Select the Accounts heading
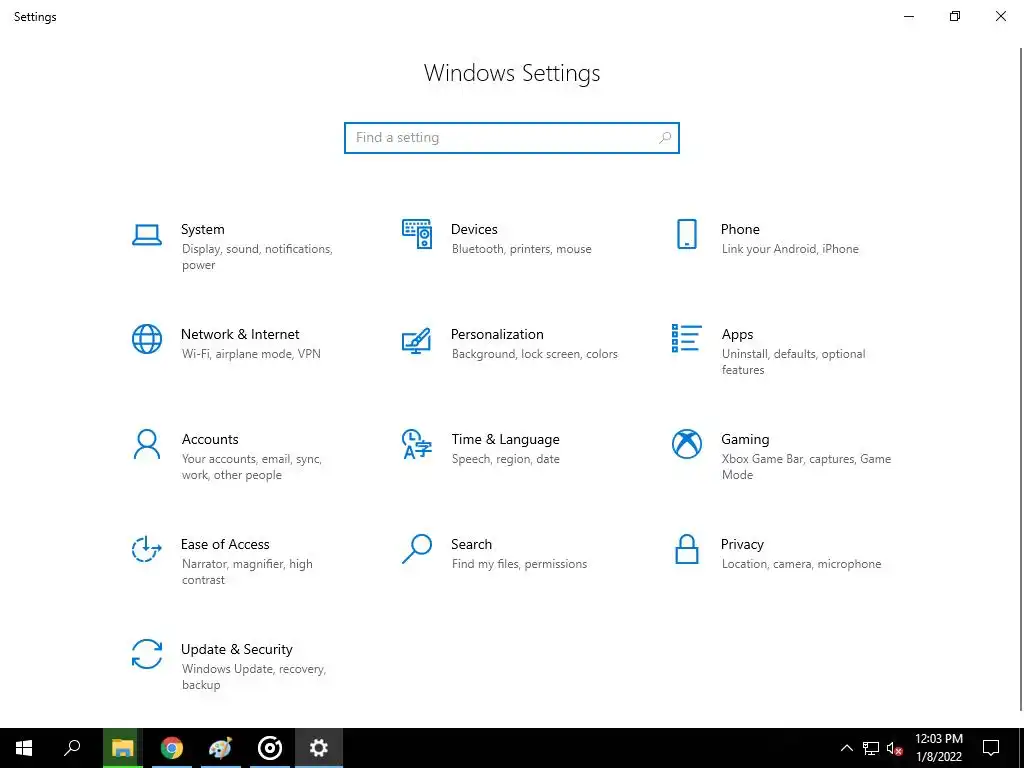 210,440
